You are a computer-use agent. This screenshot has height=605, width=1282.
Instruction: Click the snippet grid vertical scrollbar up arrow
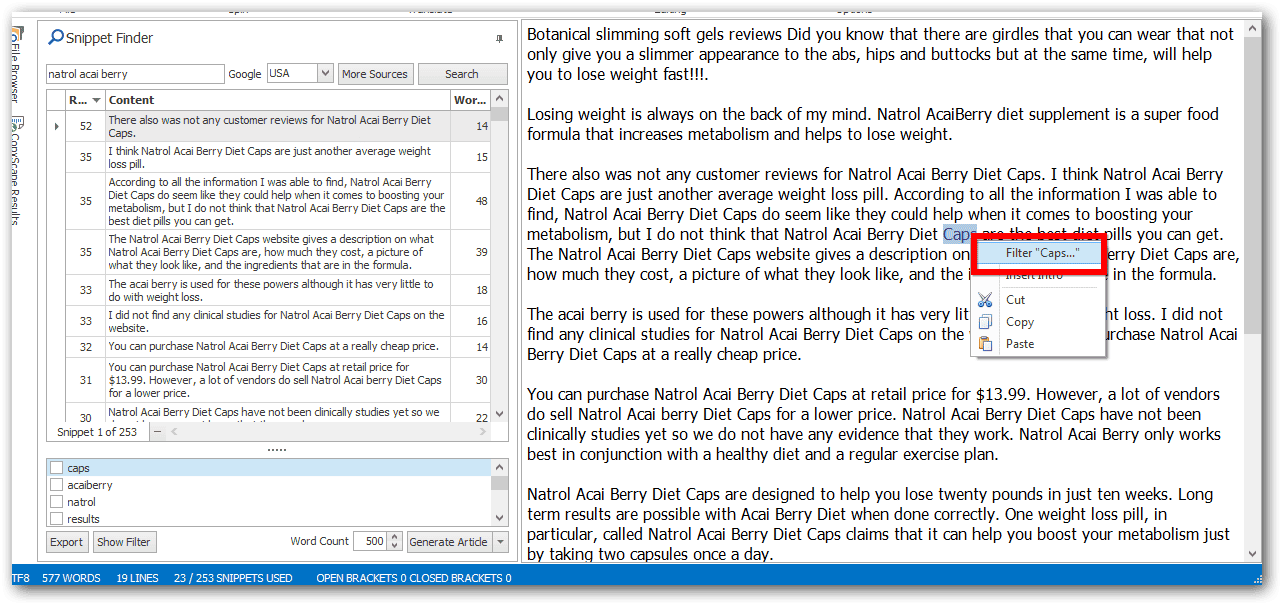pyautogui.click(x=499, y=98)
